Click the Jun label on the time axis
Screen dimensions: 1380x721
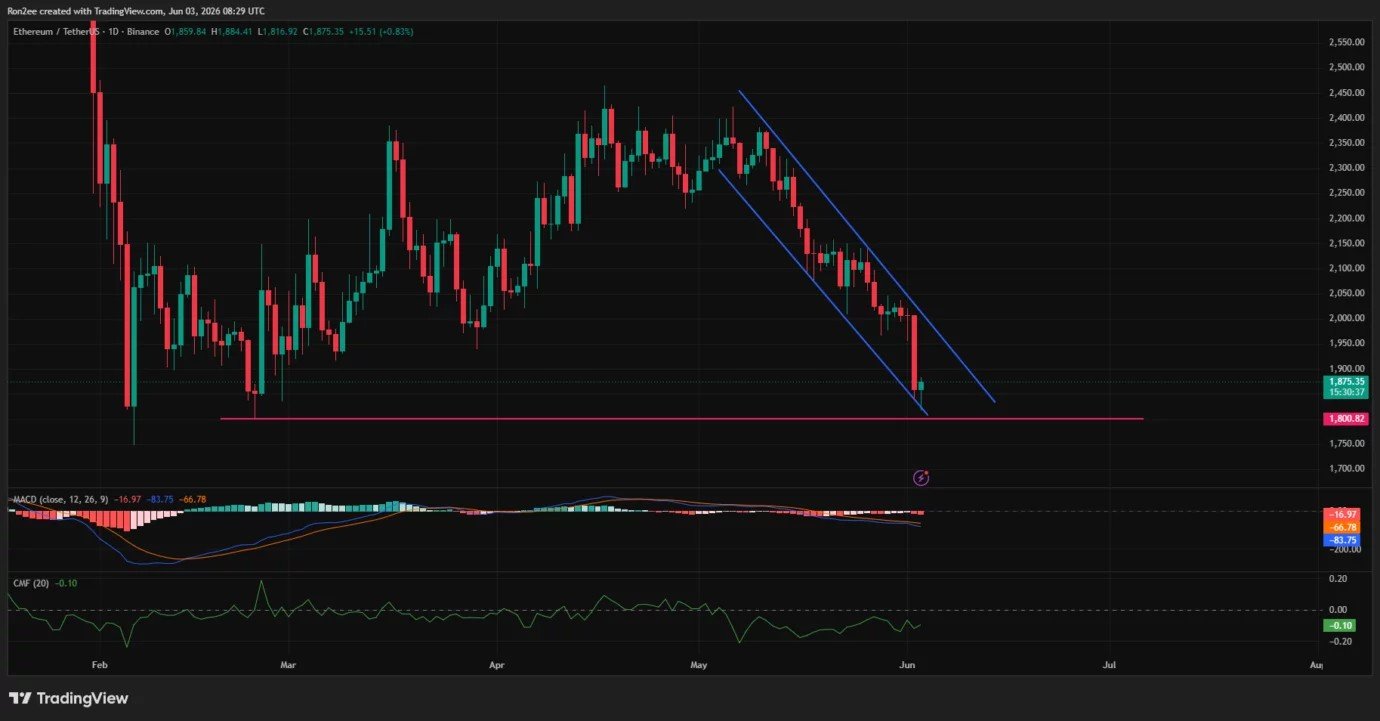coord(908,664)
